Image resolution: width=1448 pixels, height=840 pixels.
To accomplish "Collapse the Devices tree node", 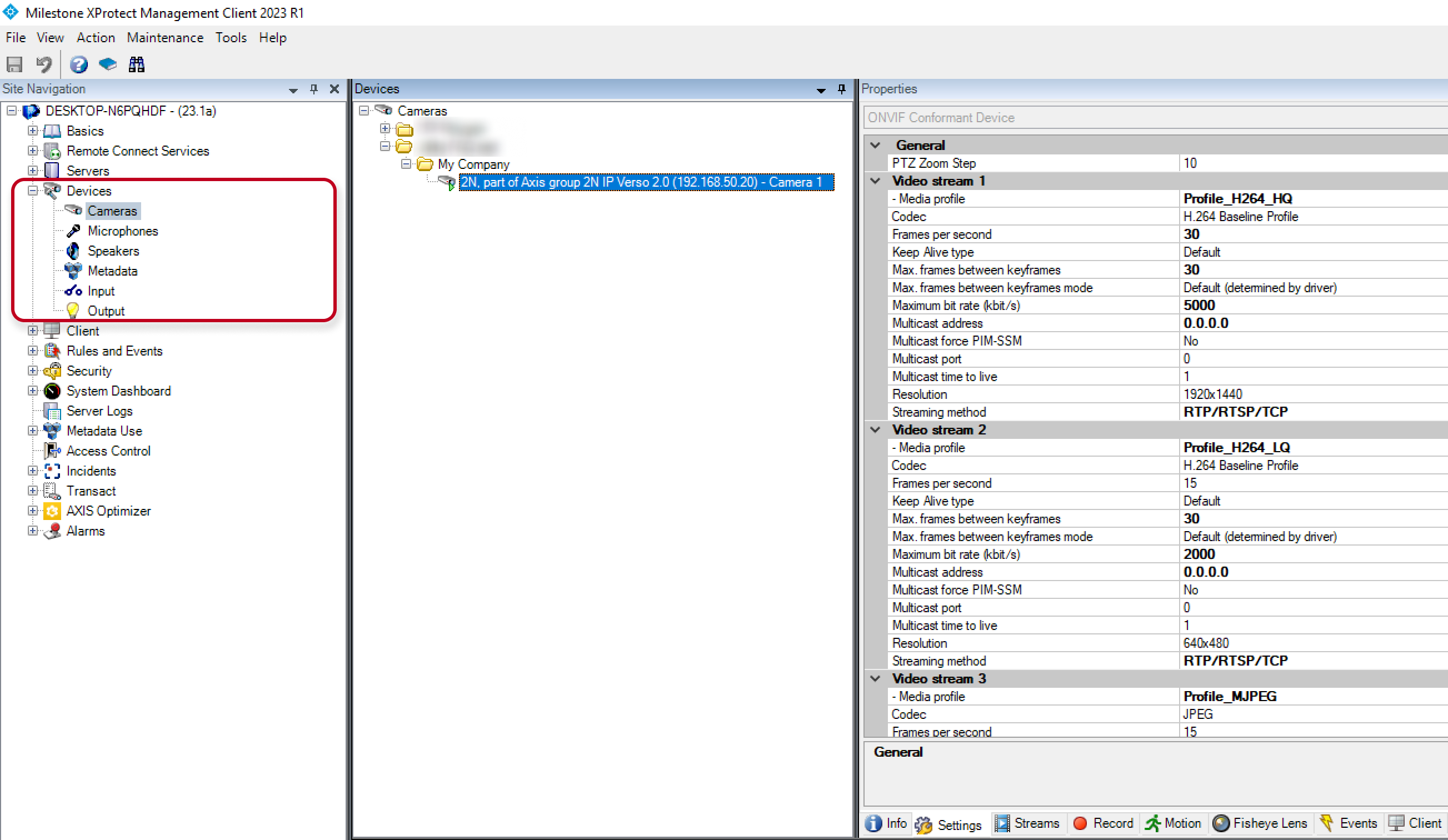I will coord(33,191).
